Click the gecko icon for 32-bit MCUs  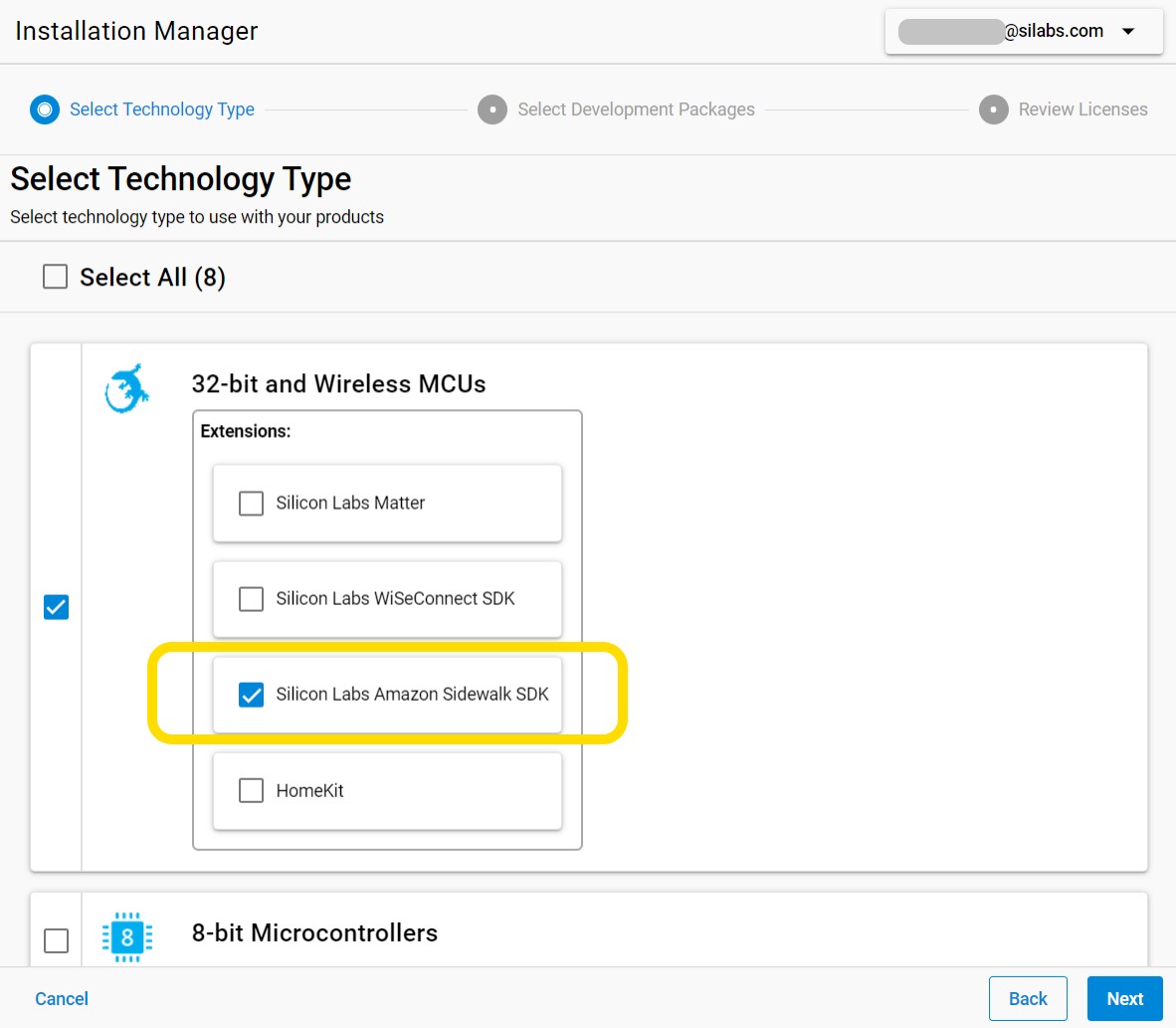tap(127, 388)
